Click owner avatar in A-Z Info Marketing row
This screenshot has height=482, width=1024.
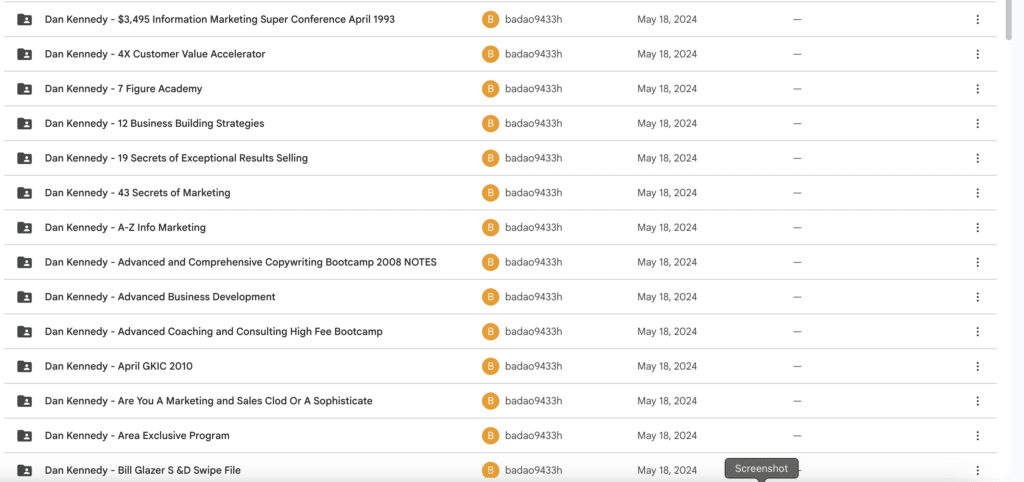[490, 227]
